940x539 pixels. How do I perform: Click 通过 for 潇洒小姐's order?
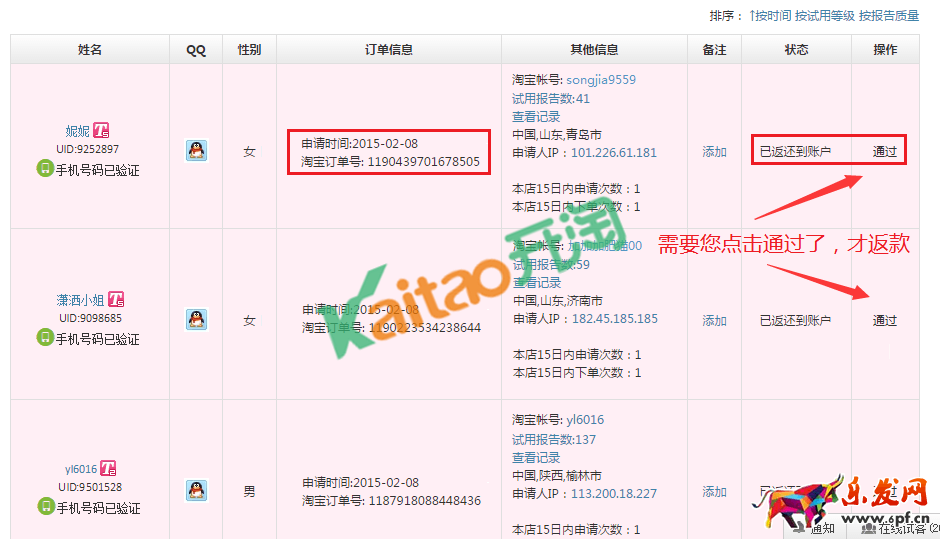(884, 321)
